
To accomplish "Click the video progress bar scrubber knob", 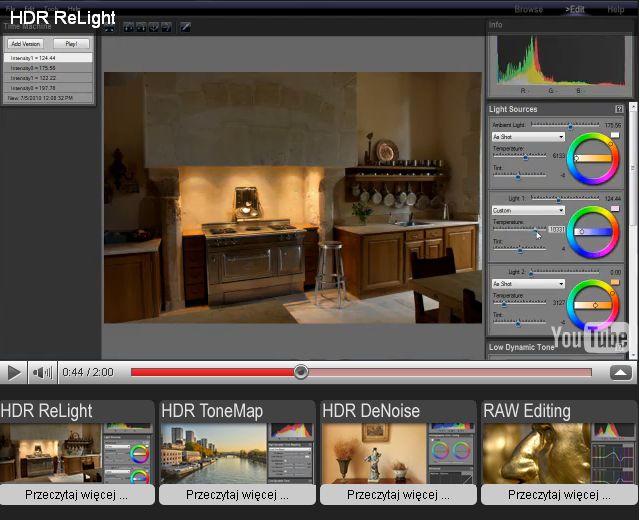I will click(301, 372).
